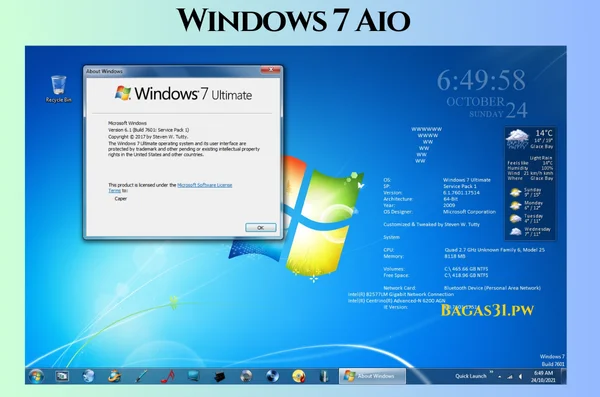Open the Windows Start orb
The width and height of the screenshot is (600, 397).
(x=36, y=376)
